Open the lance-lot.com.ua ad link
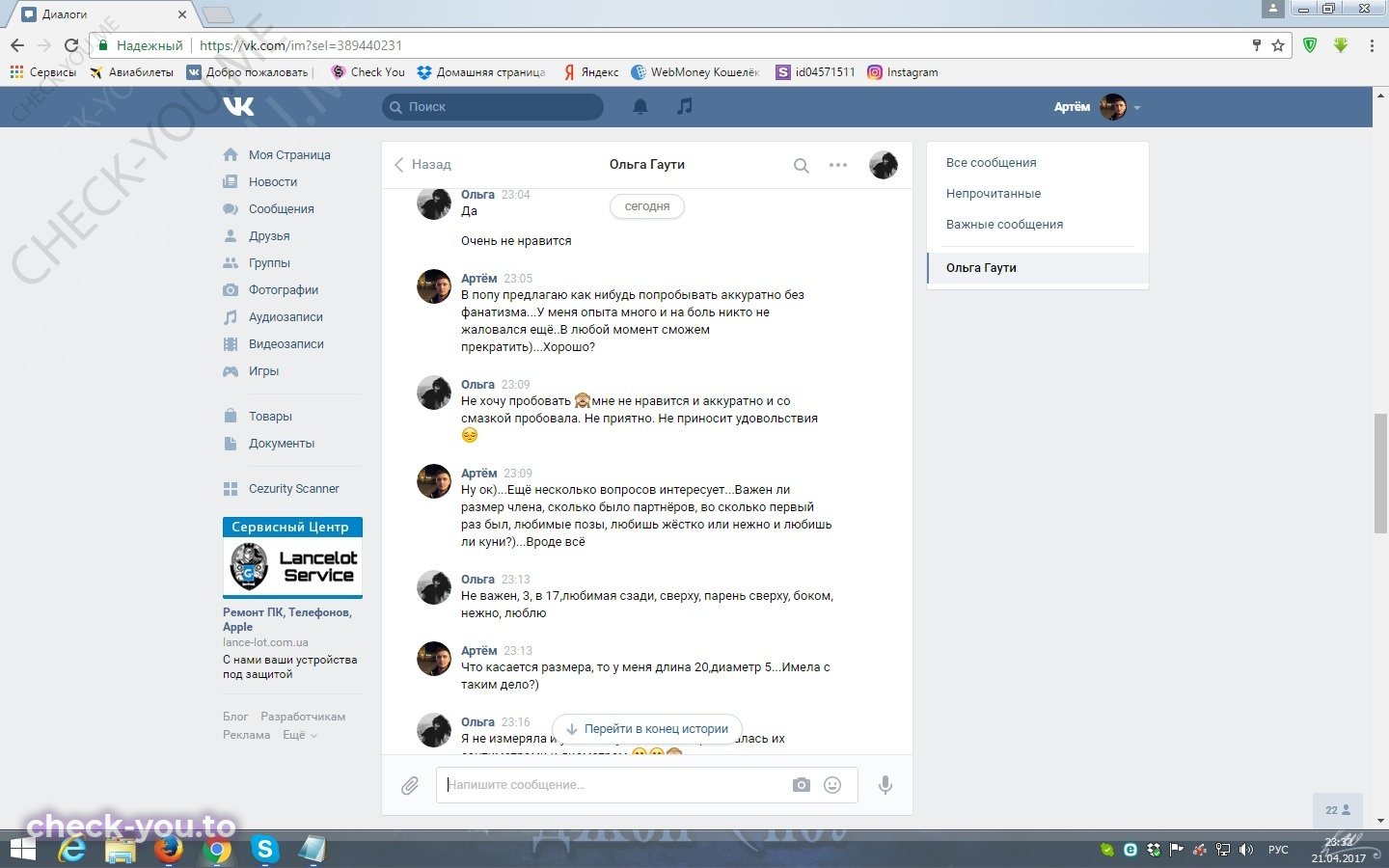 266,642
